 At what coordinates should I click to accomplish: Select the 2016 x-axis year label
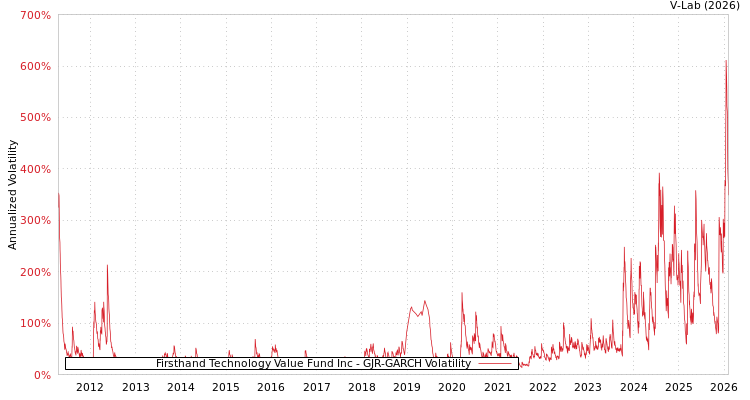click(271, 387)
